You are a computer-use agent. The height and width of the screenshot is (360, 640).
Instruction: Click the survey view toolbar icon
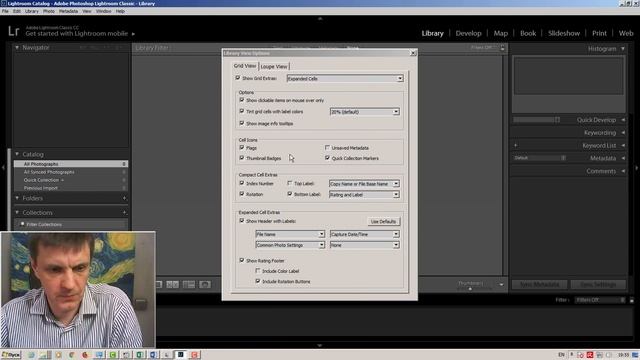[189, 284]
